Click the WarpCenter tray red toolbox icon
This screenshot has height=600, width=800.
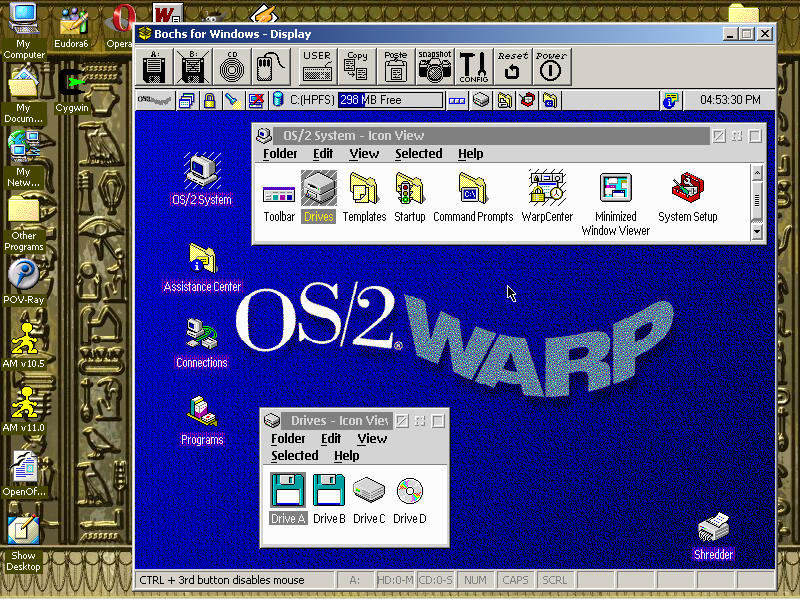(527, 100)
